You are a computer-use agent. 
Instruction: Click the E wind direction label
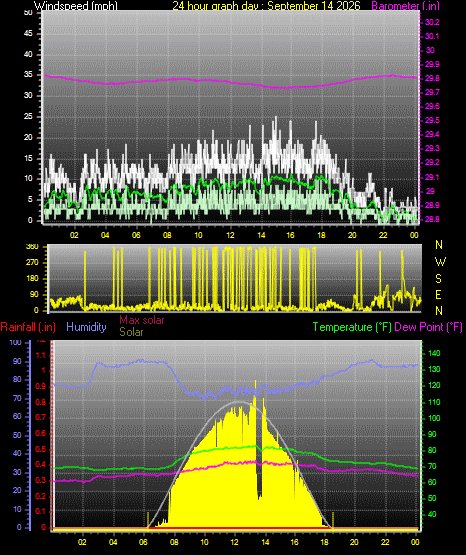coord(438,294)
